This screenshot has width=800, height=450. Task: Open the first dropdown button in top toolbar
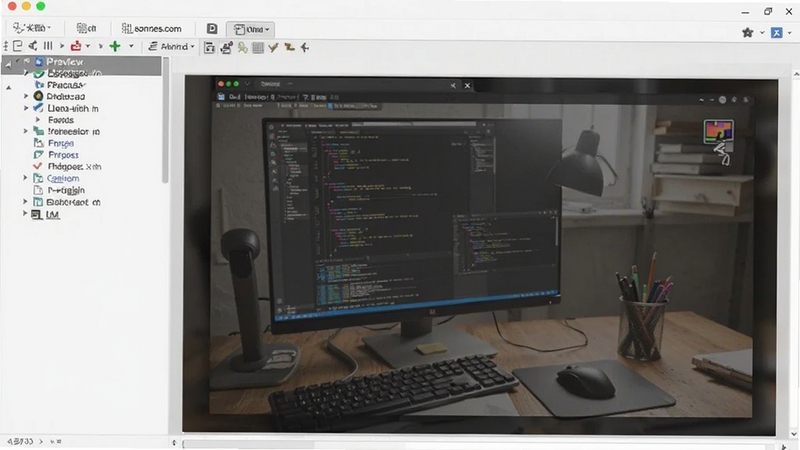pyautogui.click(x=32, y=28)
